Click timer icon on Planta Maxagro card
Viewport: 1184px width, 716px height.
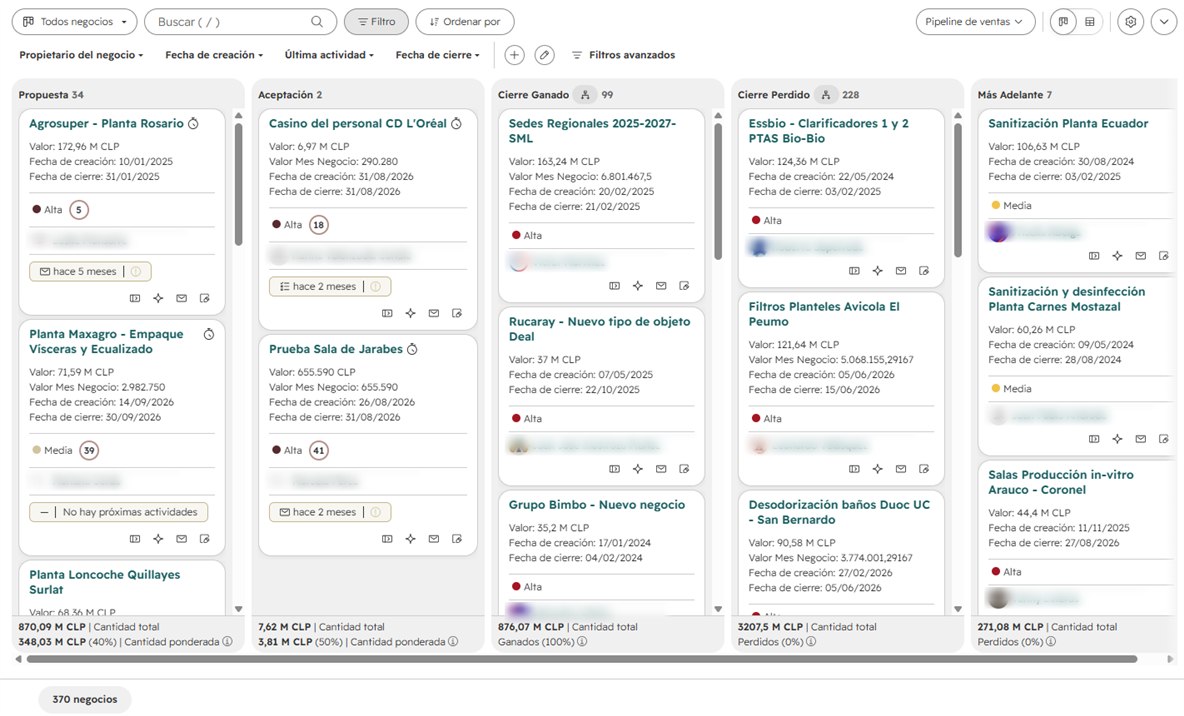209,334
